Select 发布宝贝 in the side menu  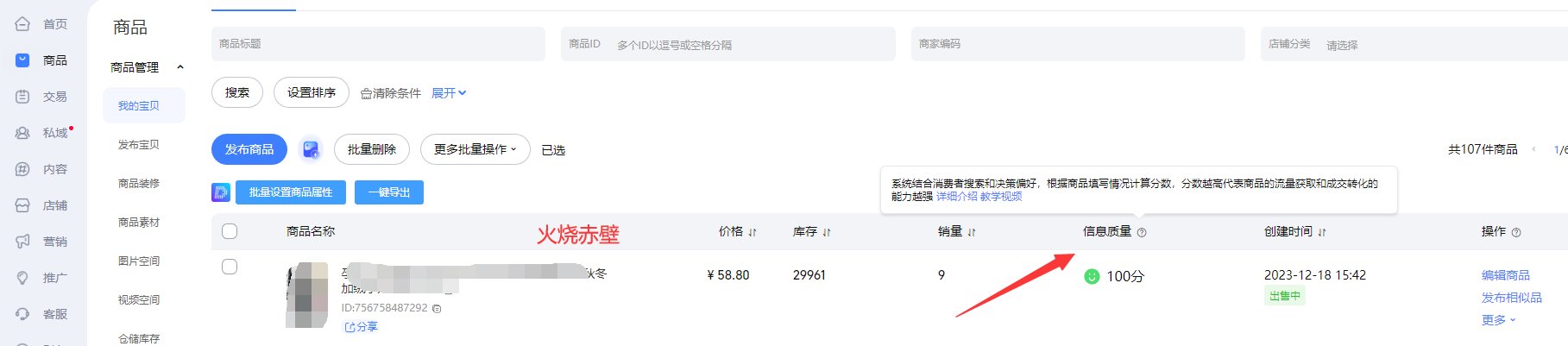(x=139, y=145)
